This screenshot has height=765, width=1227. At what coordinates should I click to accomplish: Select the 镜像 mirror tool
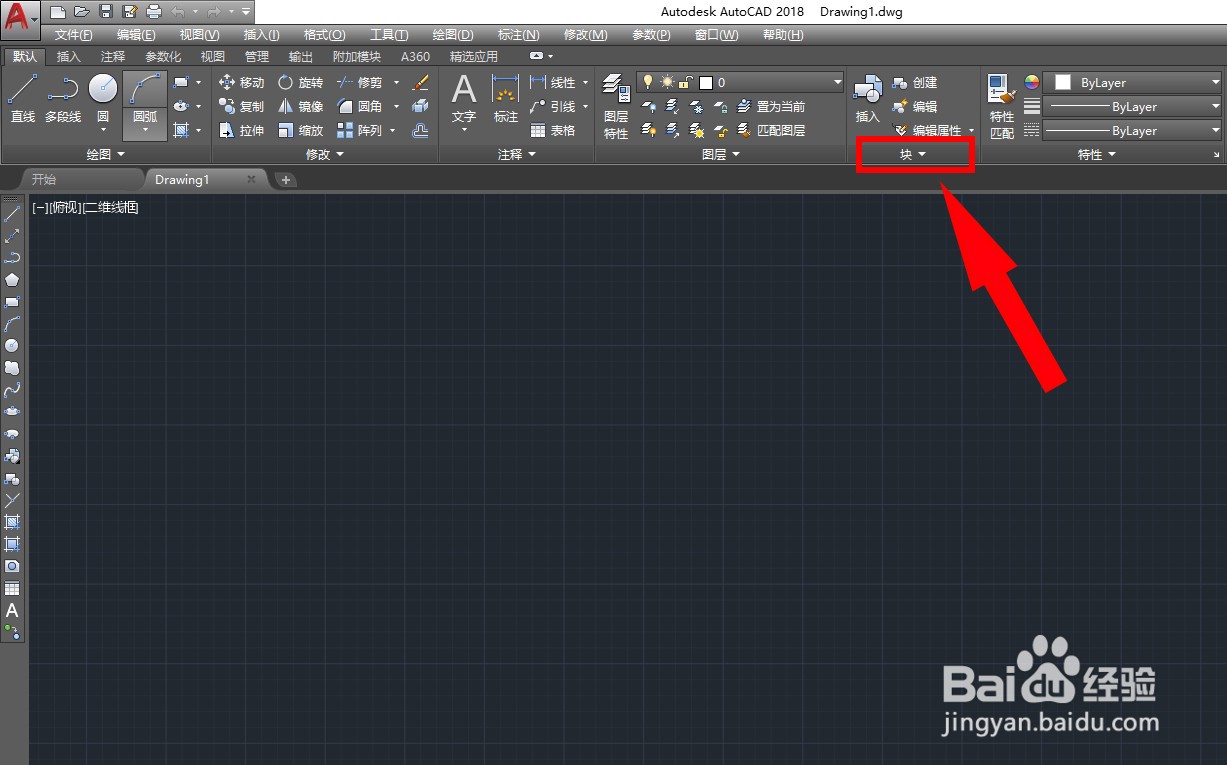pyautogui.click(x=300, y=107)
